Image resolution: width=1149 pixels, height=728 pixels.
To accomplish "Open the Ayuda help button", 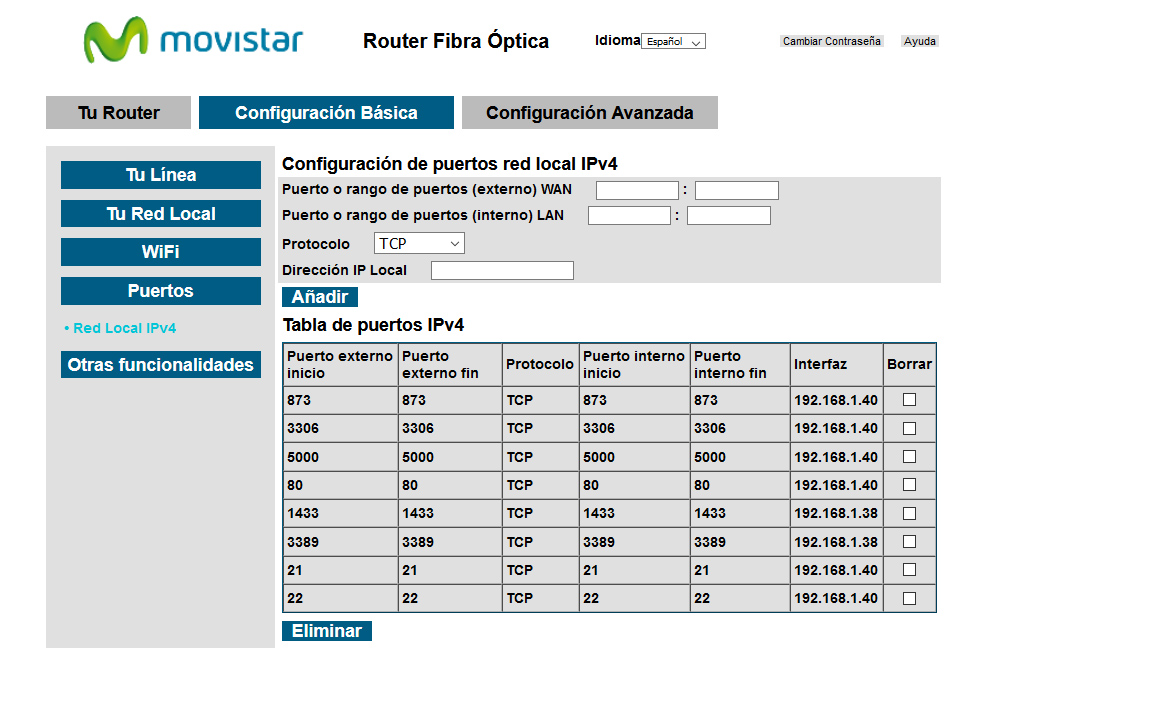I will click(x=919, y=42).
